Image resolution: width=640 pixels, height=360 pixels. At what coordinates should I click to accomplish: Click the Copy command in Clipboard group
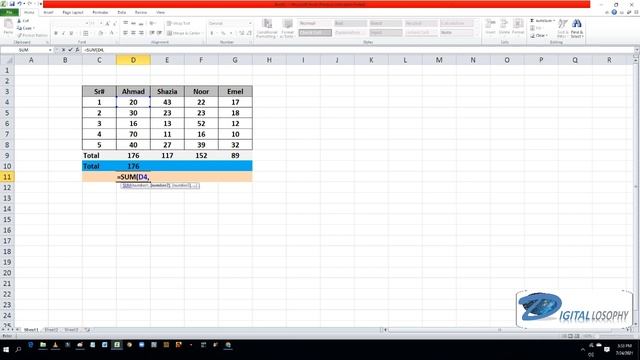click(x=25, y=28)
